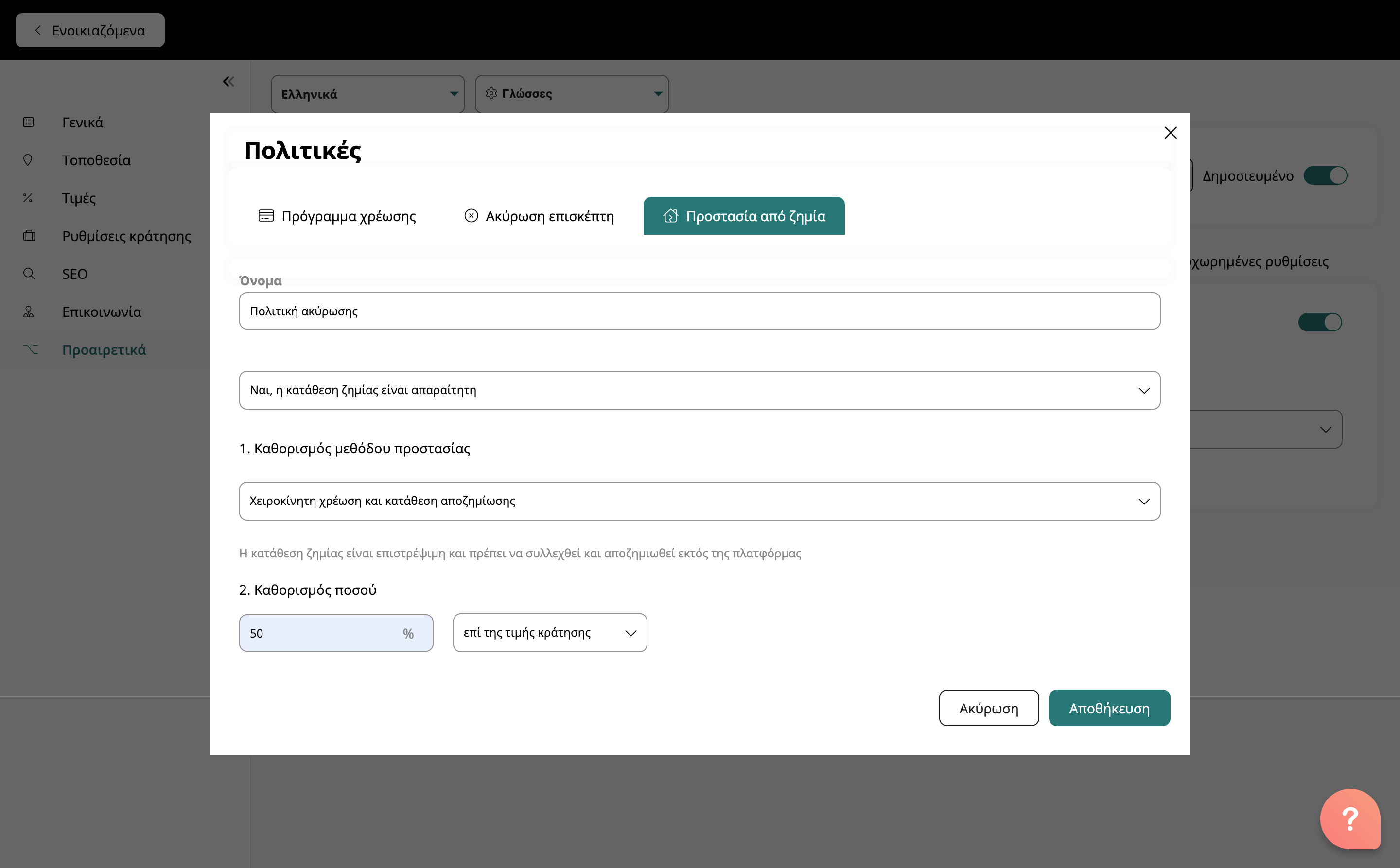Screen dimensions: 1400x868
Task: Click the SEO magnifier icon
Action: click(x=29, y=274)
